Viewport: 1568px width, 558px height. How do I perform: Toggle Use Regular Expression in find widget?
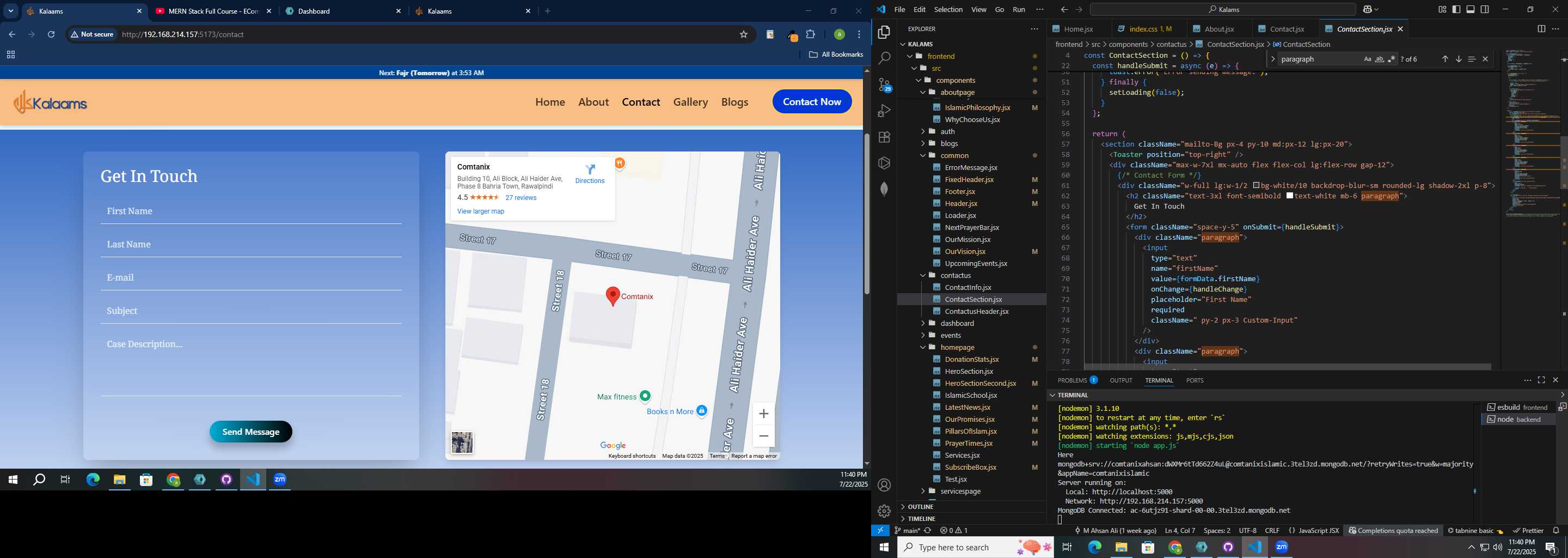click(1392, 59)
